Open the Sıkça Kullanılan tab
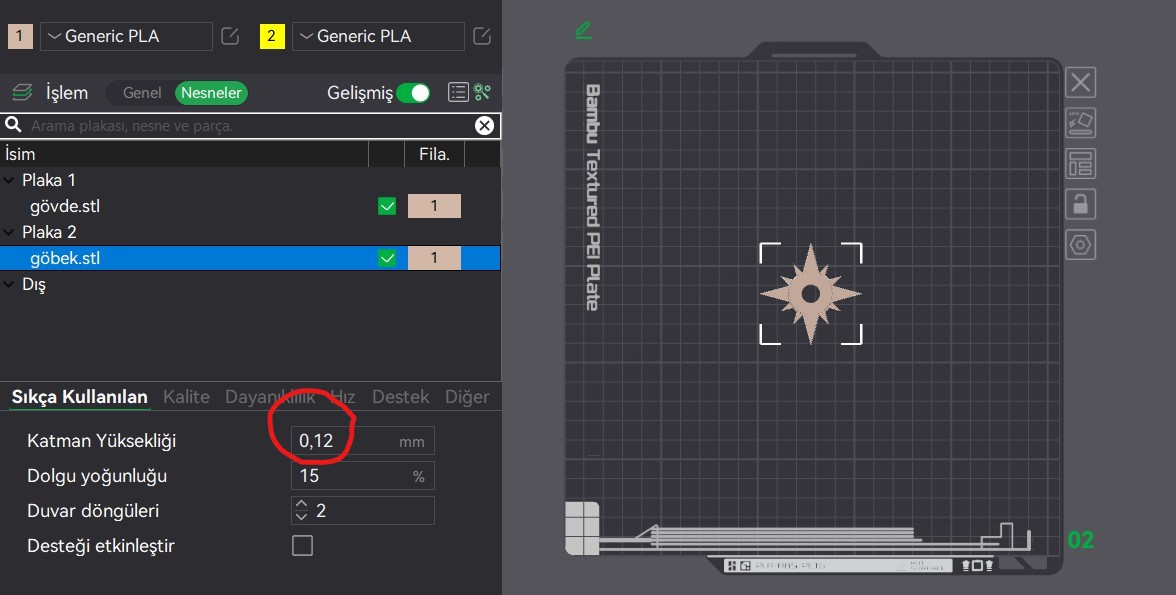This screenshot has height=595, width=1176. 80,396
